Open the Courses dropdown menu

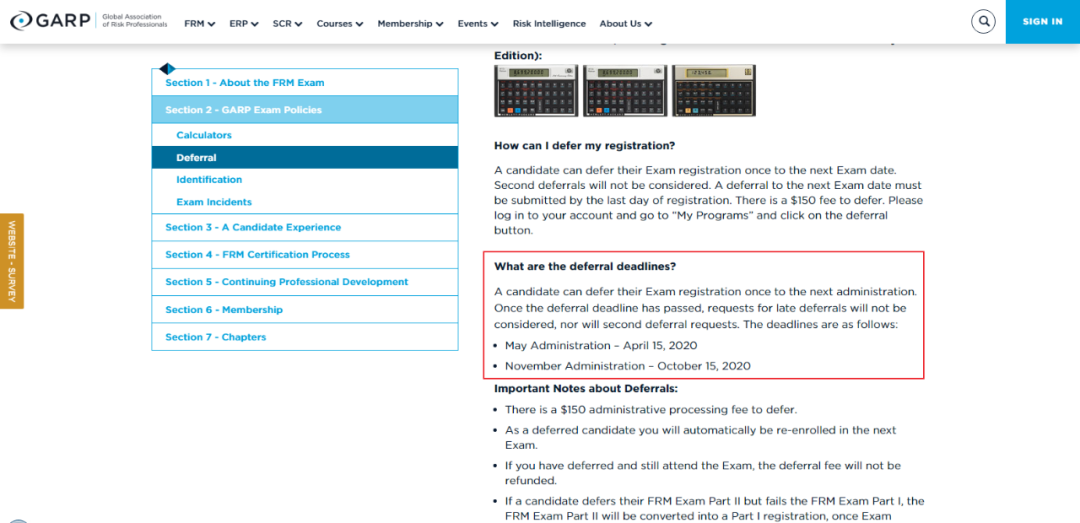pyautogui.click(x=340, y=23)
